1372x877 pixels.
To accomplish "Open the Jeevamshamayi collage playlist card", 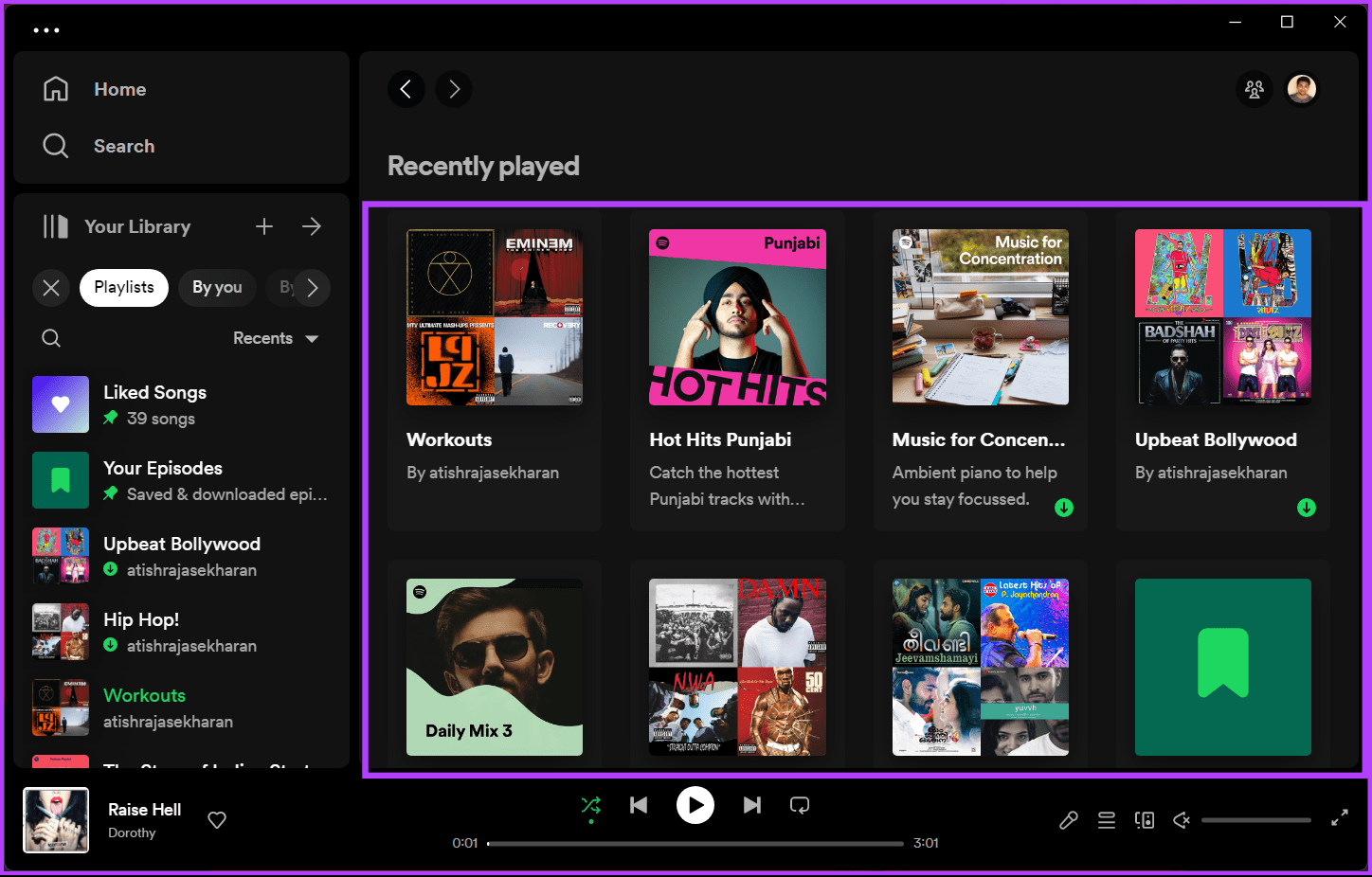I will [x=981, y=667].
